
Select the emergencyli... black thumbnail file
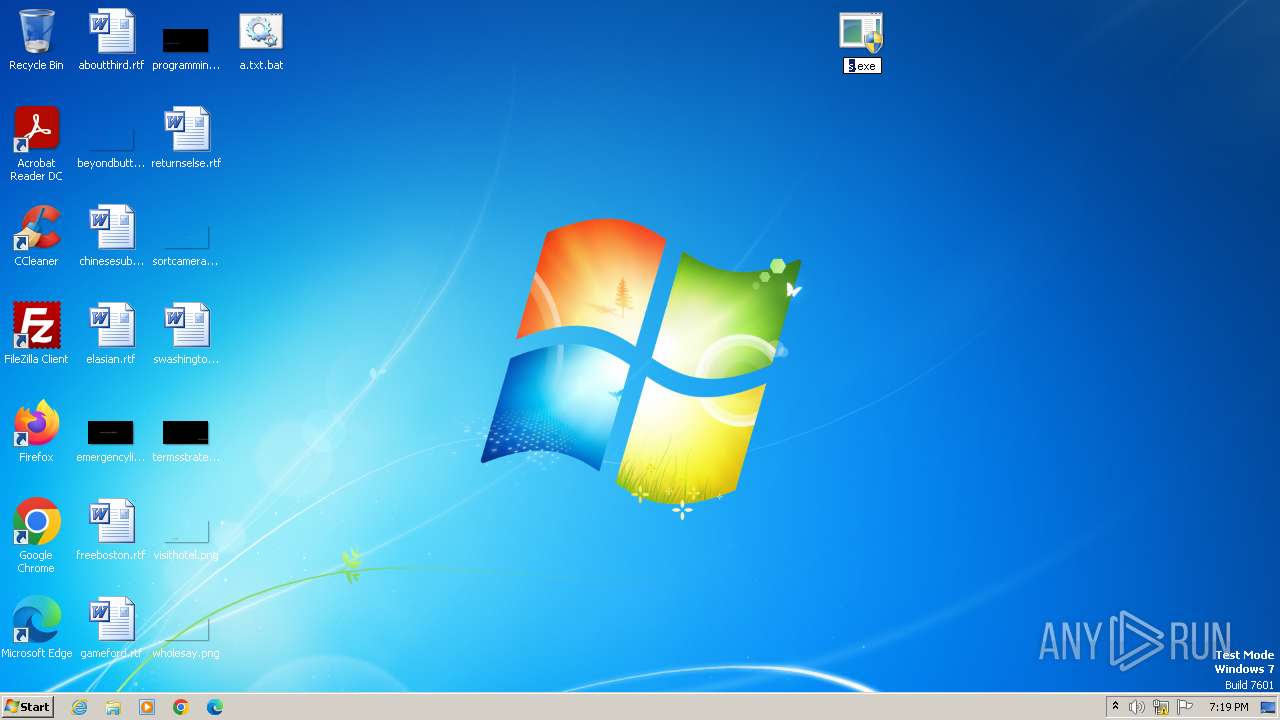coord(111,433)
